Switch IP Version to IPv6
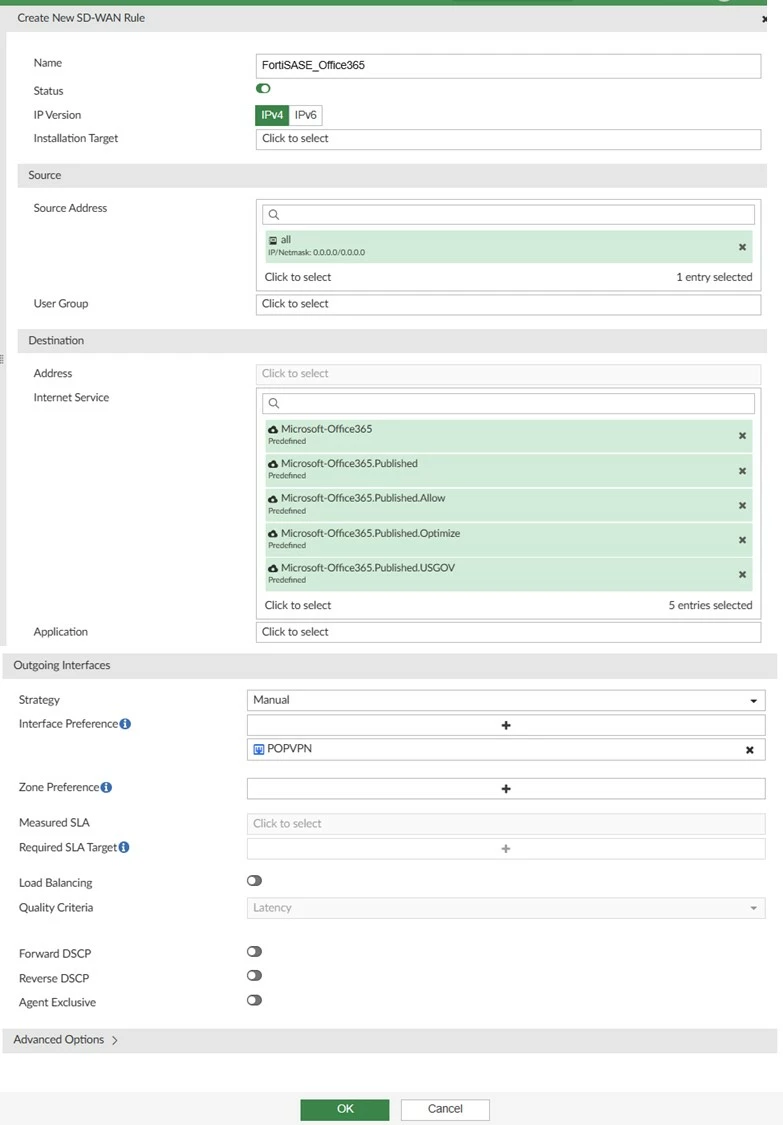The width and height of the screenshot is (783, 1125). point(306,115)
